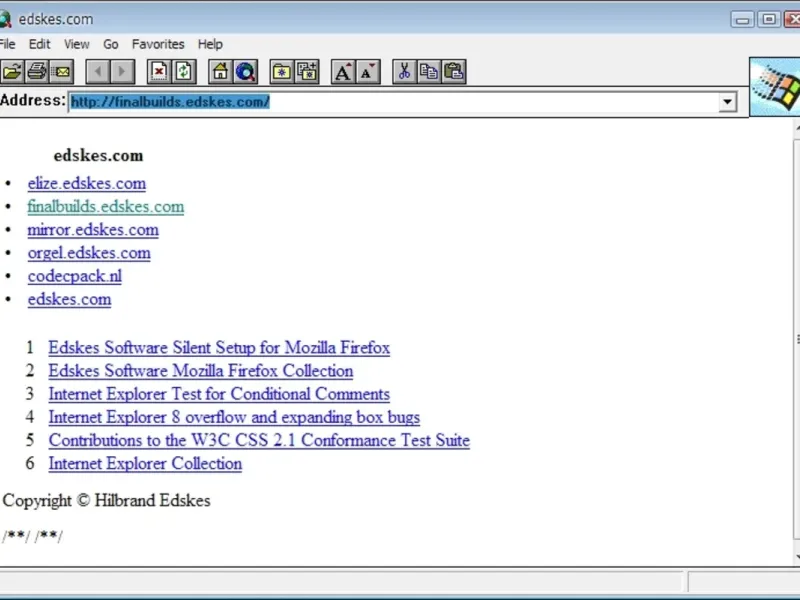Screen dimensions: 800x600
Task: Open the codecpack.nl link
Action: [x=74, y=276]
